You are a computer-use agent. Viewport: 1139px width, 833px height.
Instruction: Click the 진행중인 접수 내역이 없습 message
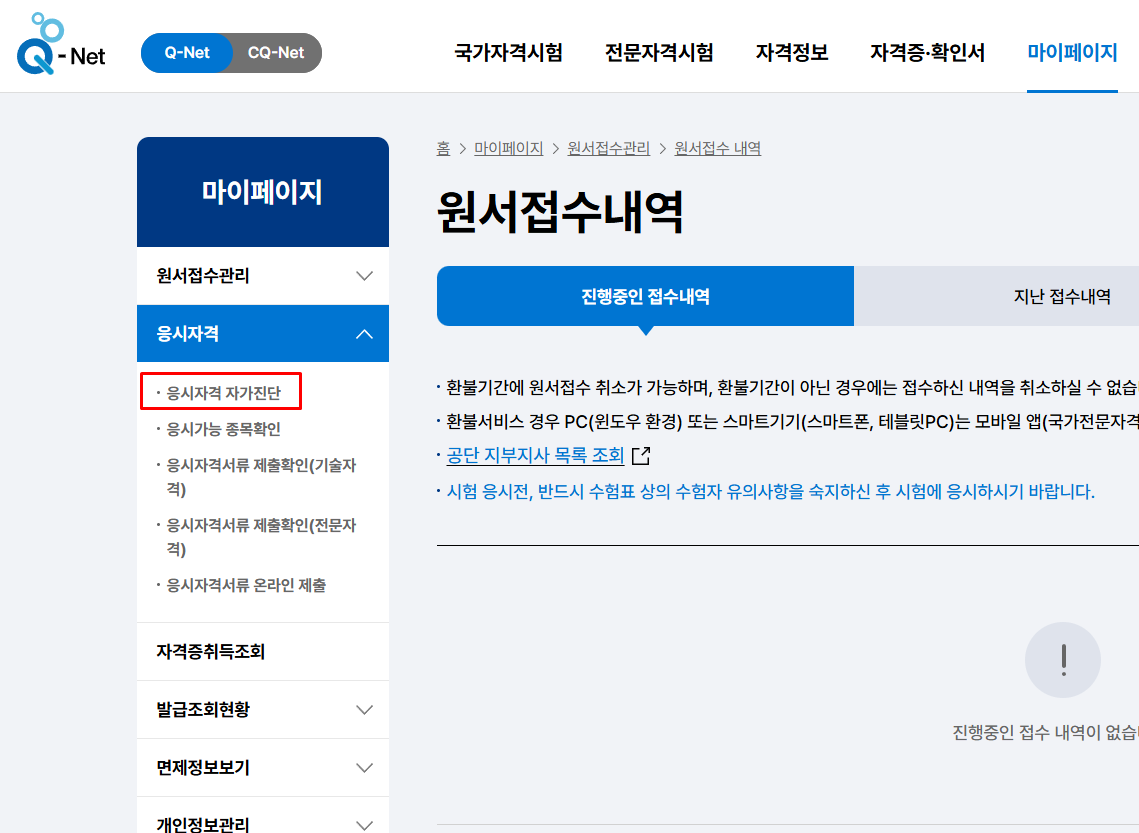1045,732
